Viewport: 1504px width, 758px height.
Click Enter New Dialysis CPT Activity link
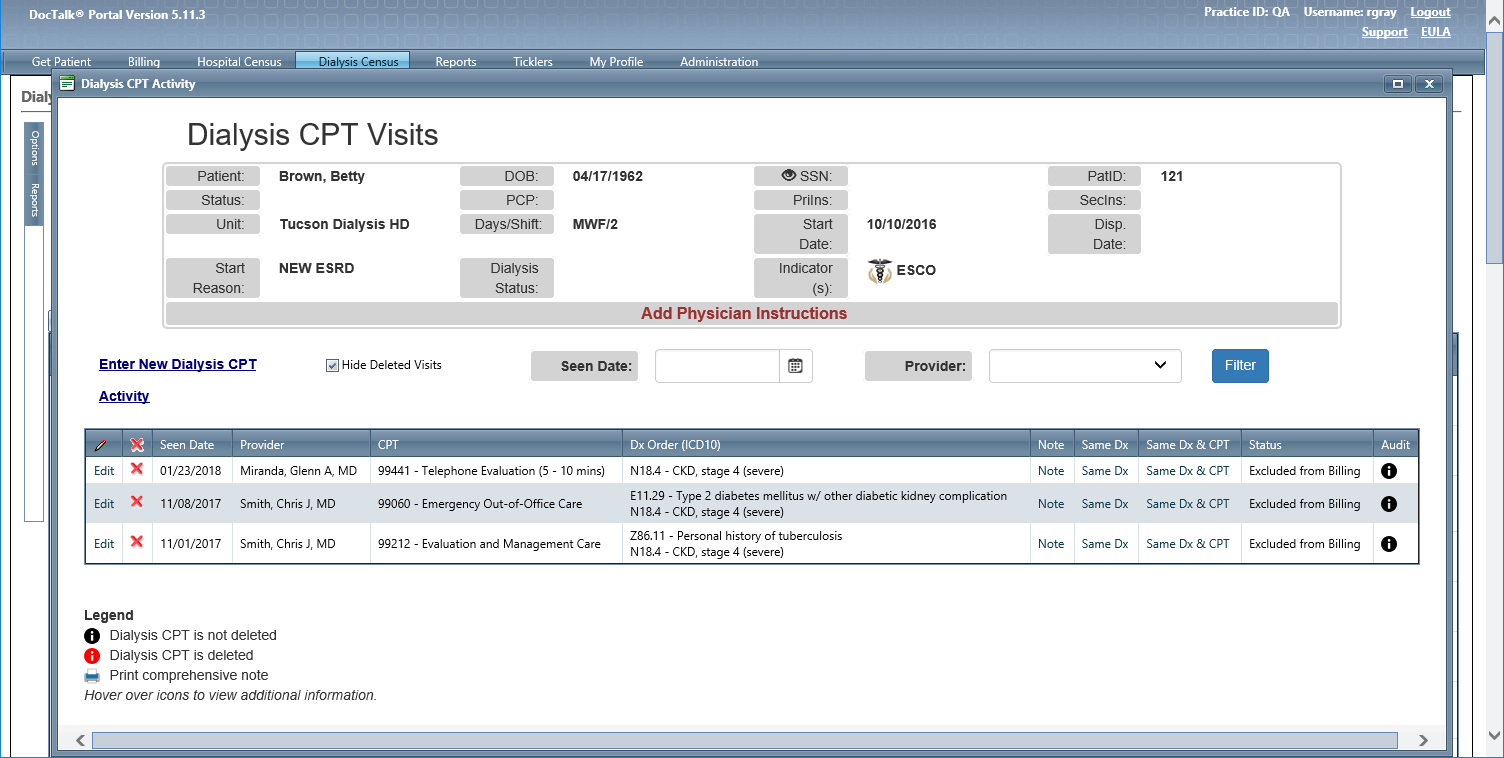(177, 365)
